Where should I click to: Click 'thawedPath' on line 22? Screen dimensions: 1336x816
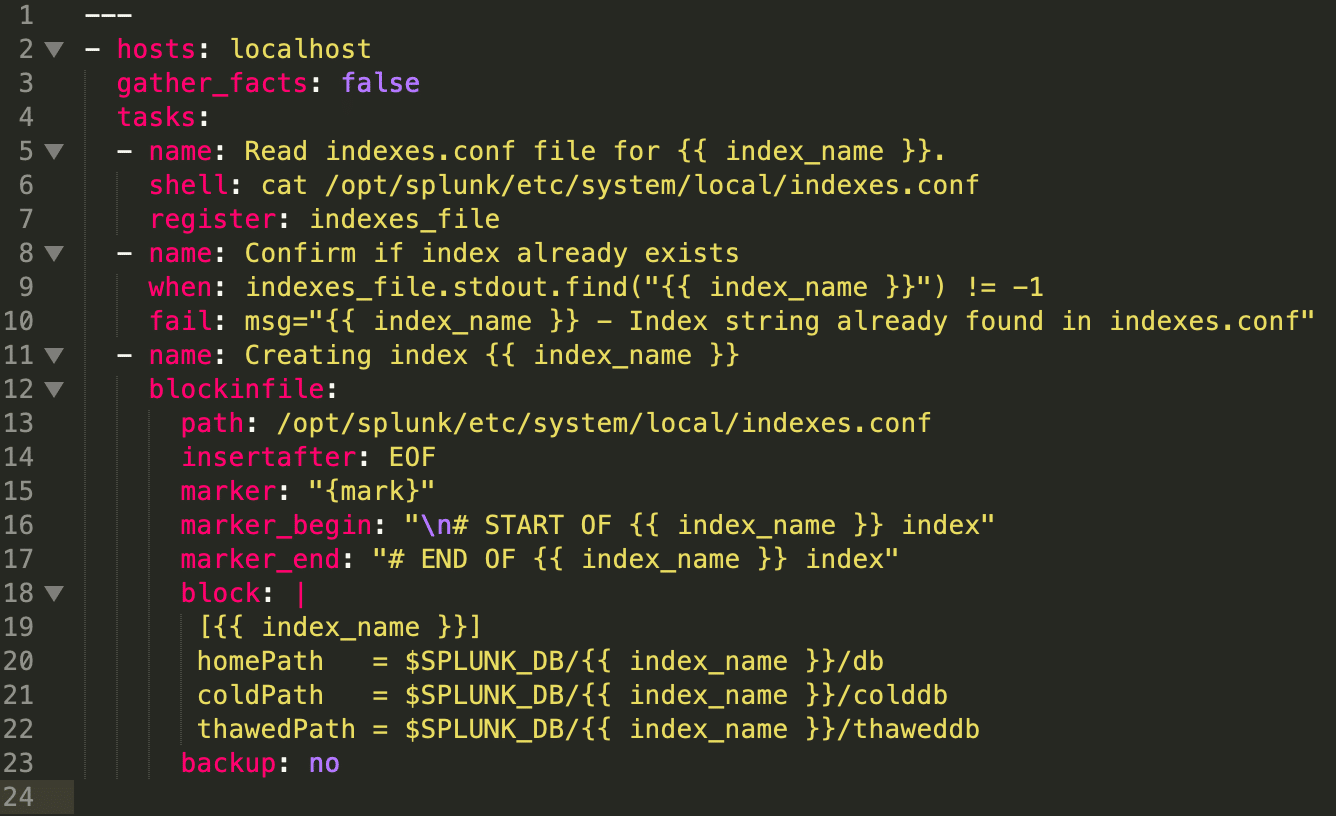tap(277, 729)
